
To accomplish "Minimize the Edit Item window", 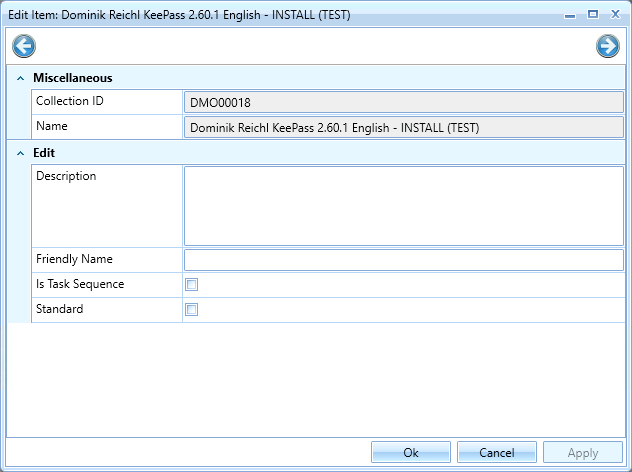I will (x=571, y=15).
